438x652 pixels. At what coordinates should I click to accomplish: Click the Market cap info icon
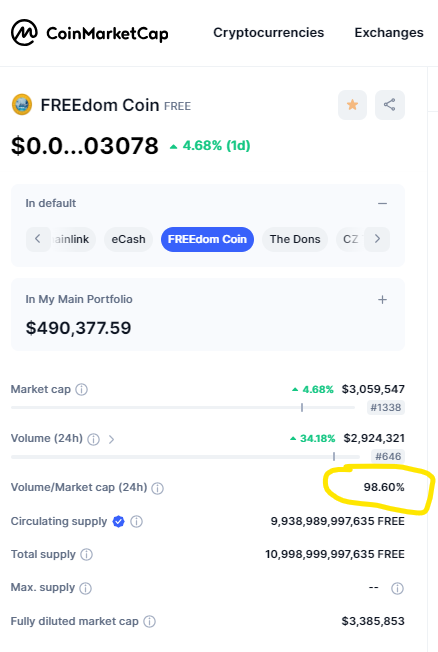pos(82,390)
